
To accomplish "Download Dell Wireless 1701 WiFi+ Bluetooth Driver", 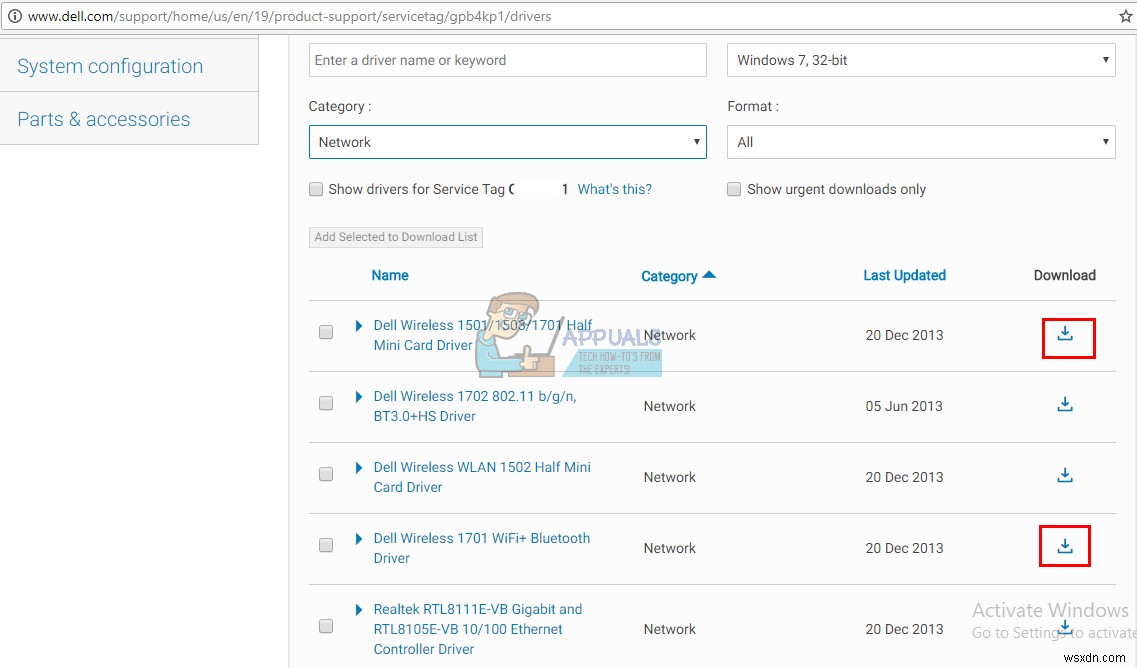I will click(x=1064, y=546).
